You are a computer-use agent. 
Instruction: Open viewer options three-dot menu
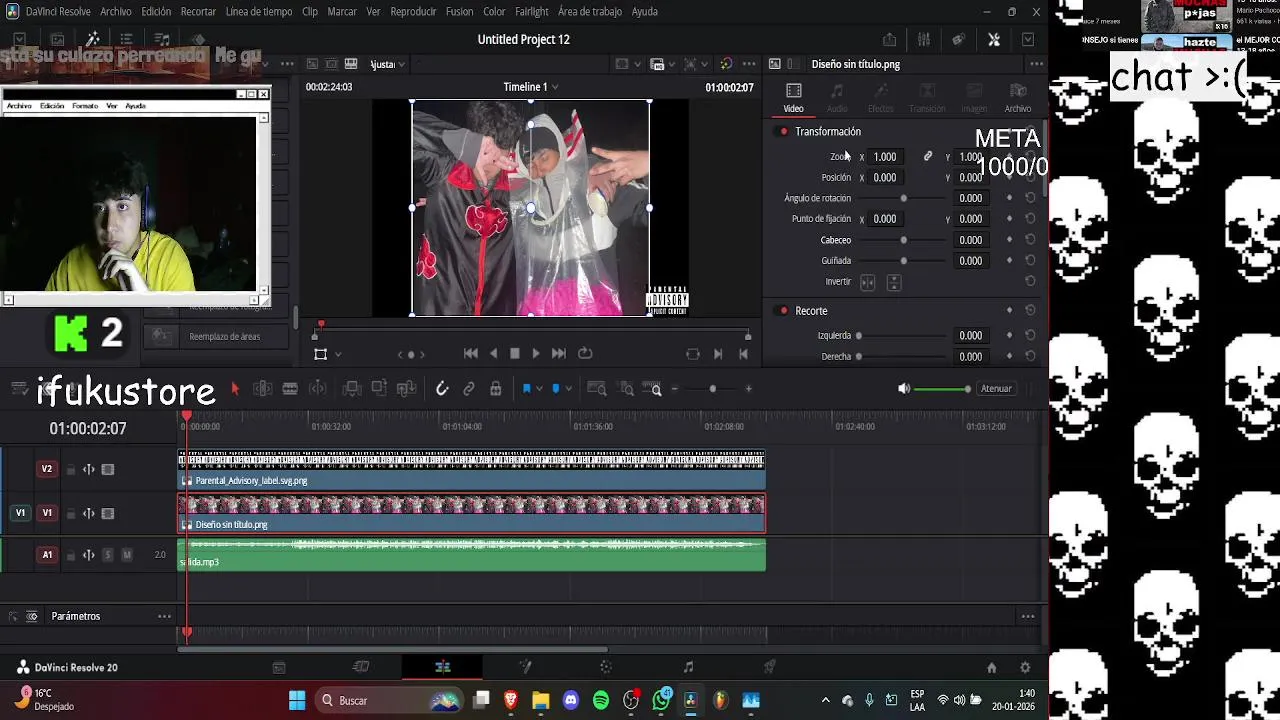click(749, 64)
